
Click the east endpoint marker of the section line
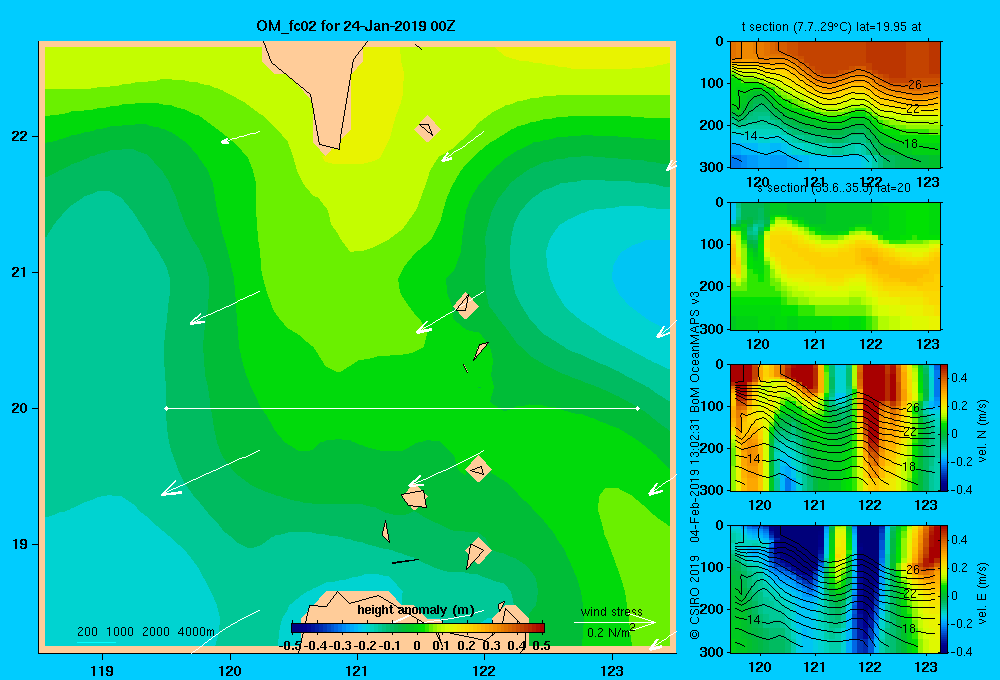tap(637, 408)
